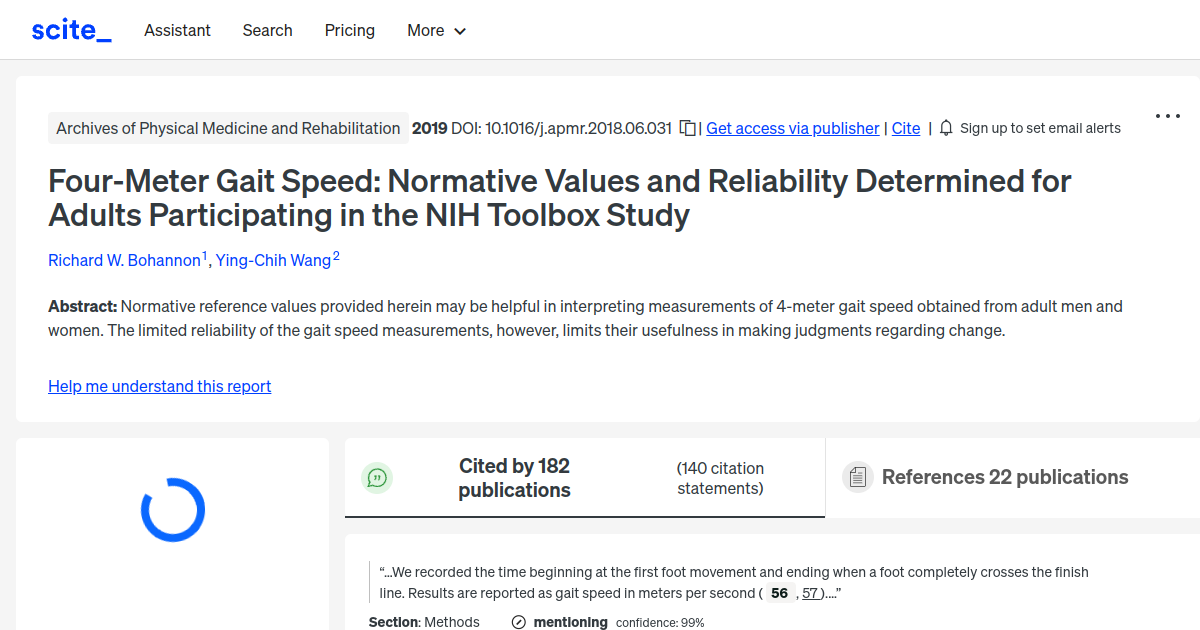Copy the DOI using the copy icon

click(x=686, y=128)
